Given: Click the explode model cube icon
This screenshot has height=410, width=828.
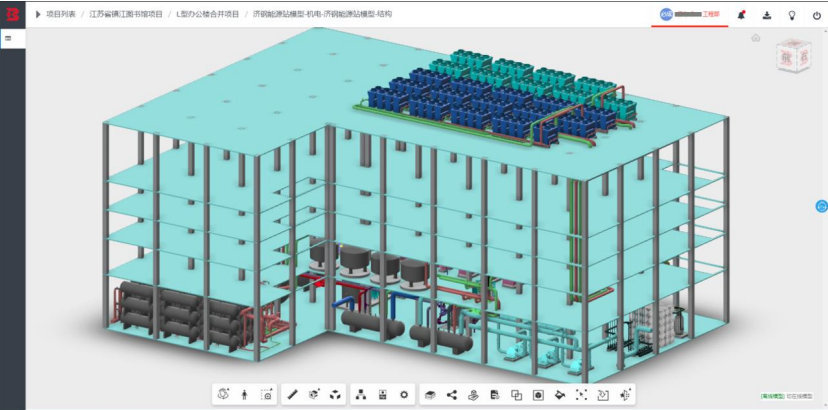Looking at the screenshot, I should (x=335, y=394).
